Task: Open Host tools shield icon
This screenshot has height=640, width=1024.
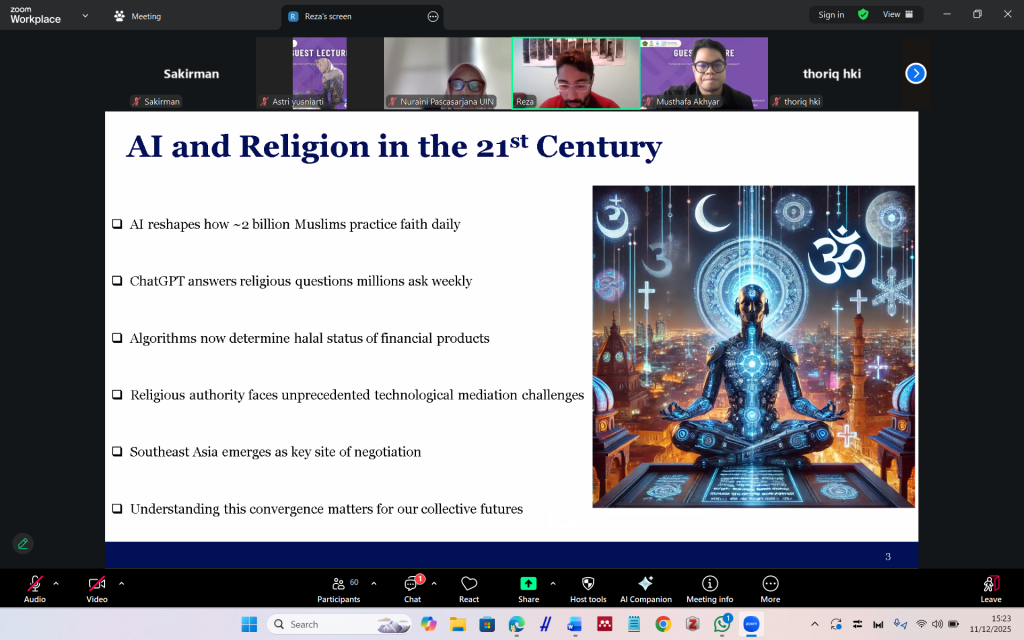Action: [588, 588]
